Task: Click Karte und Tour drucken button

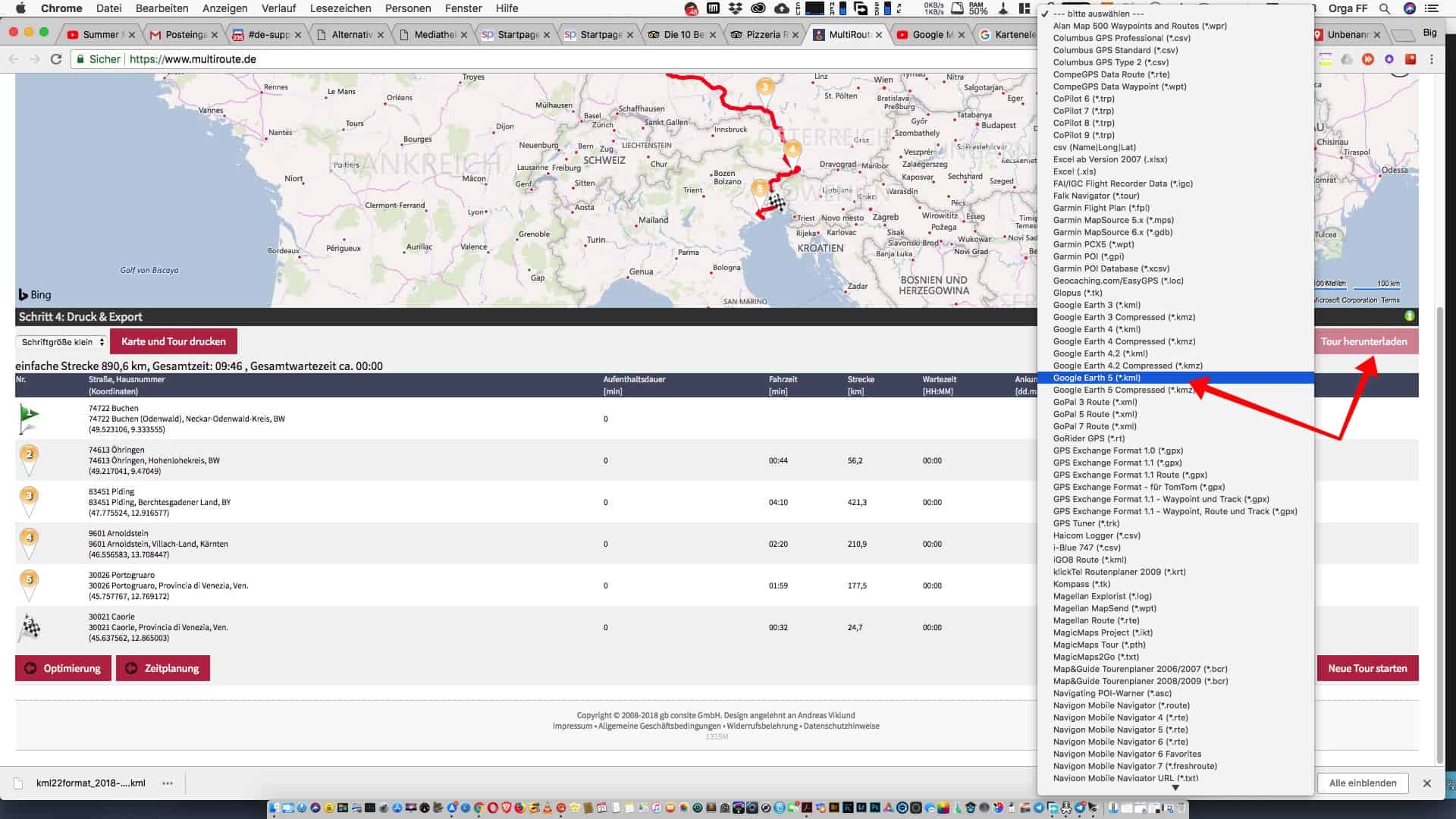Action: (173, 341)
